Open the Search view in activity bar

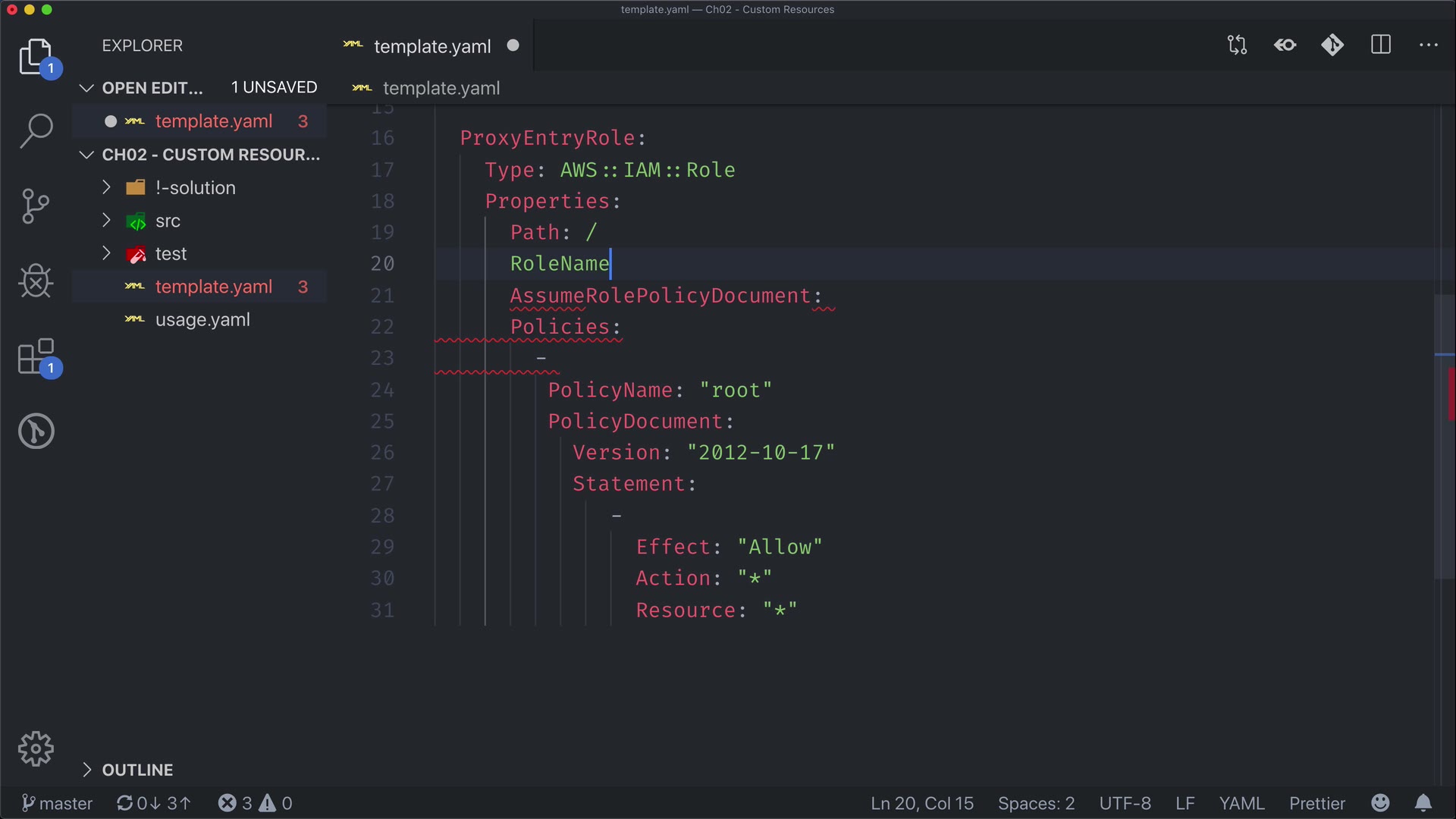[x=36, y=130]
